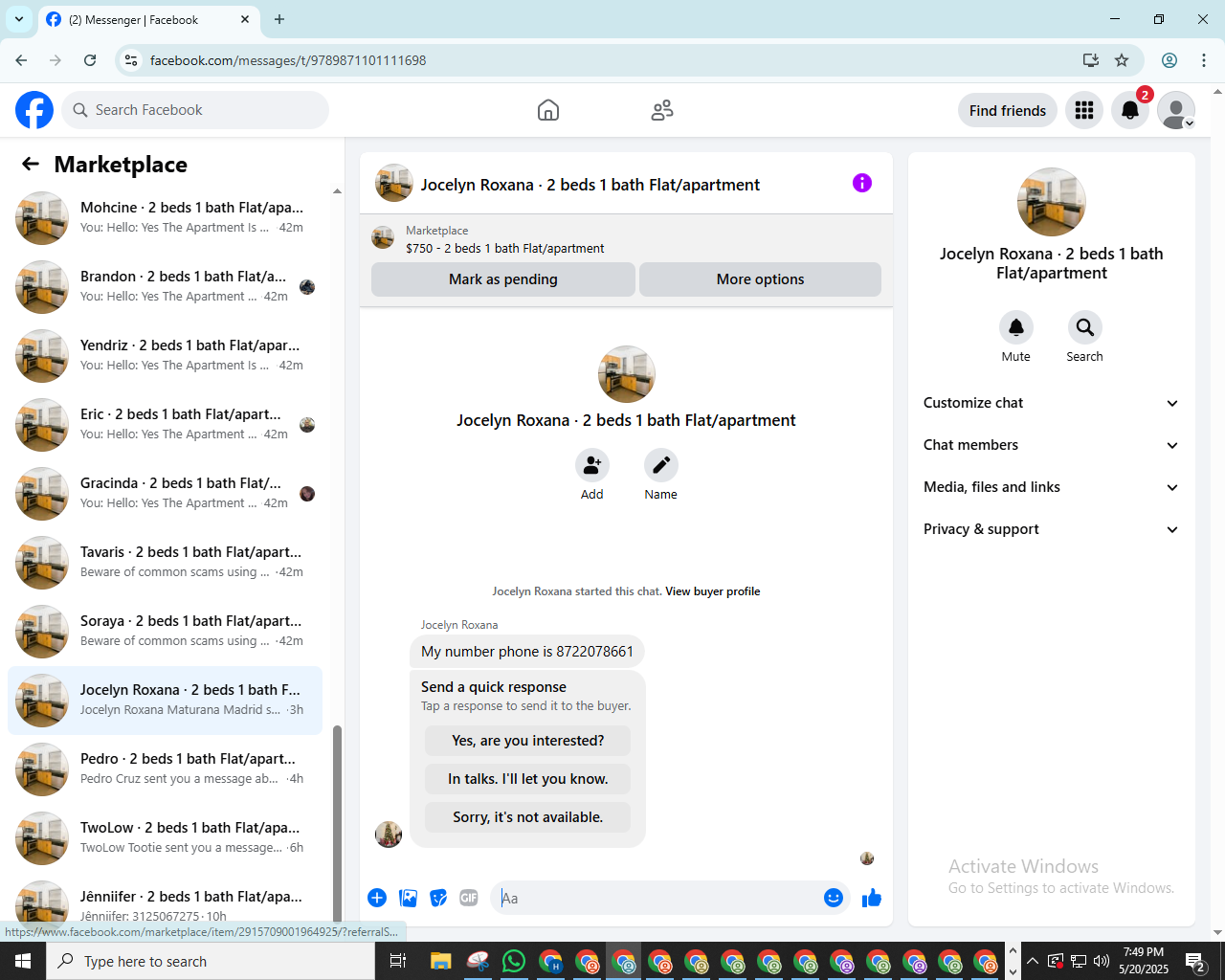Open Tavaris conversation in list
The width and height of the screenshot is (1225, 980).
coord(165,563)
